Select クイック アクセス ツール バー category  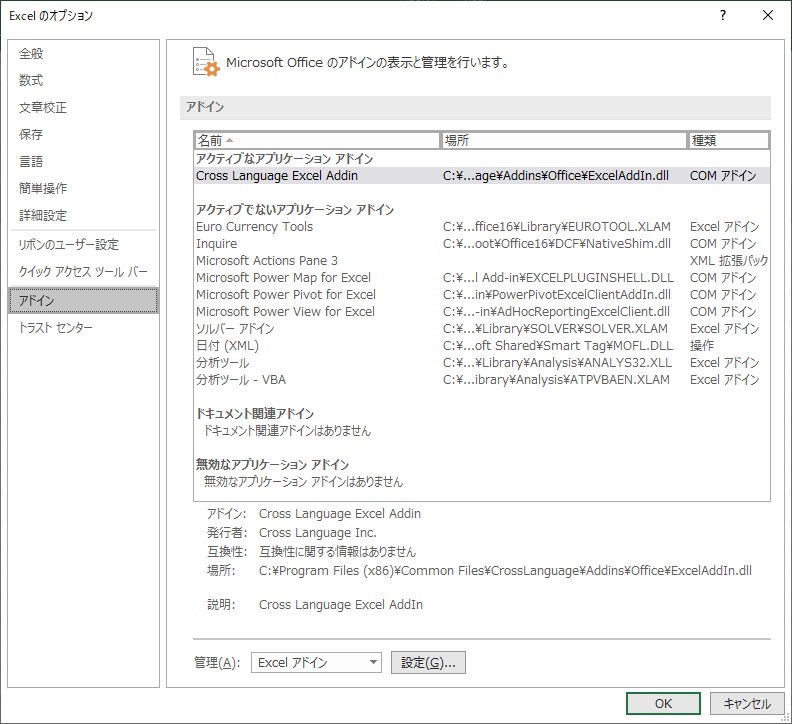point(83,272)
